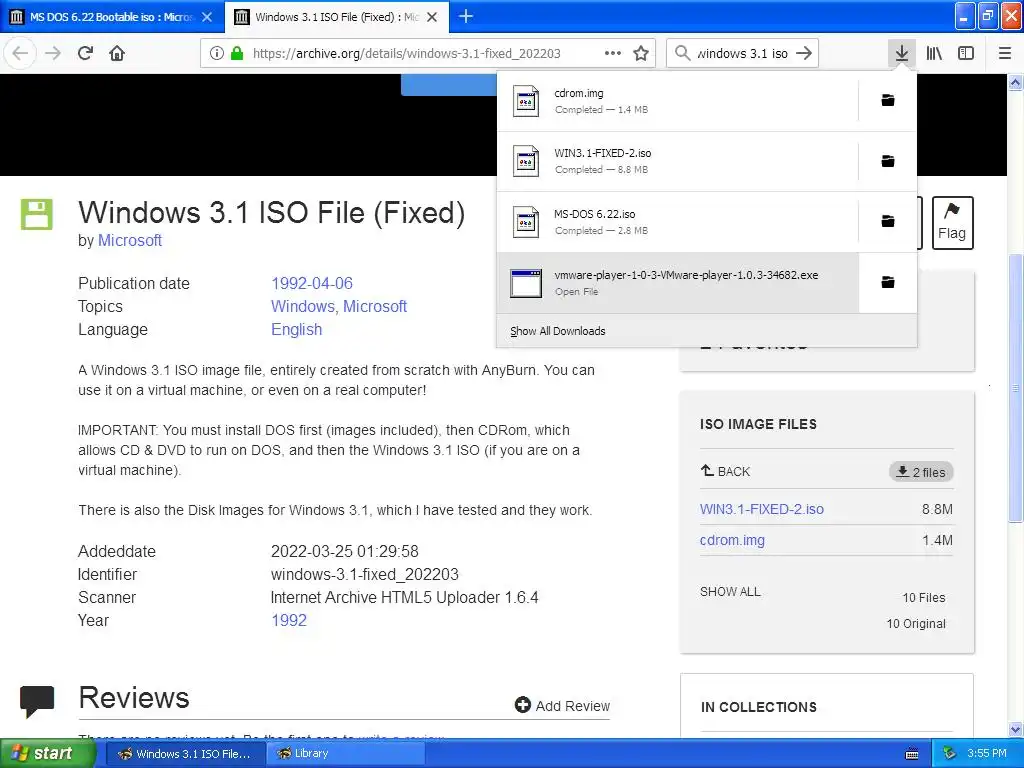Open the Windows topic link
The height and width of the screenshot is (768, 1024).
302,306
